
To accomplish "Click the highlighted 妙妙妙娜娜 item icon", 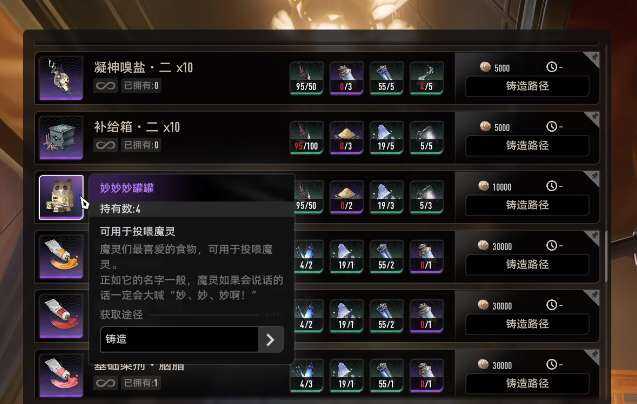I will click(x=61, y=197).
